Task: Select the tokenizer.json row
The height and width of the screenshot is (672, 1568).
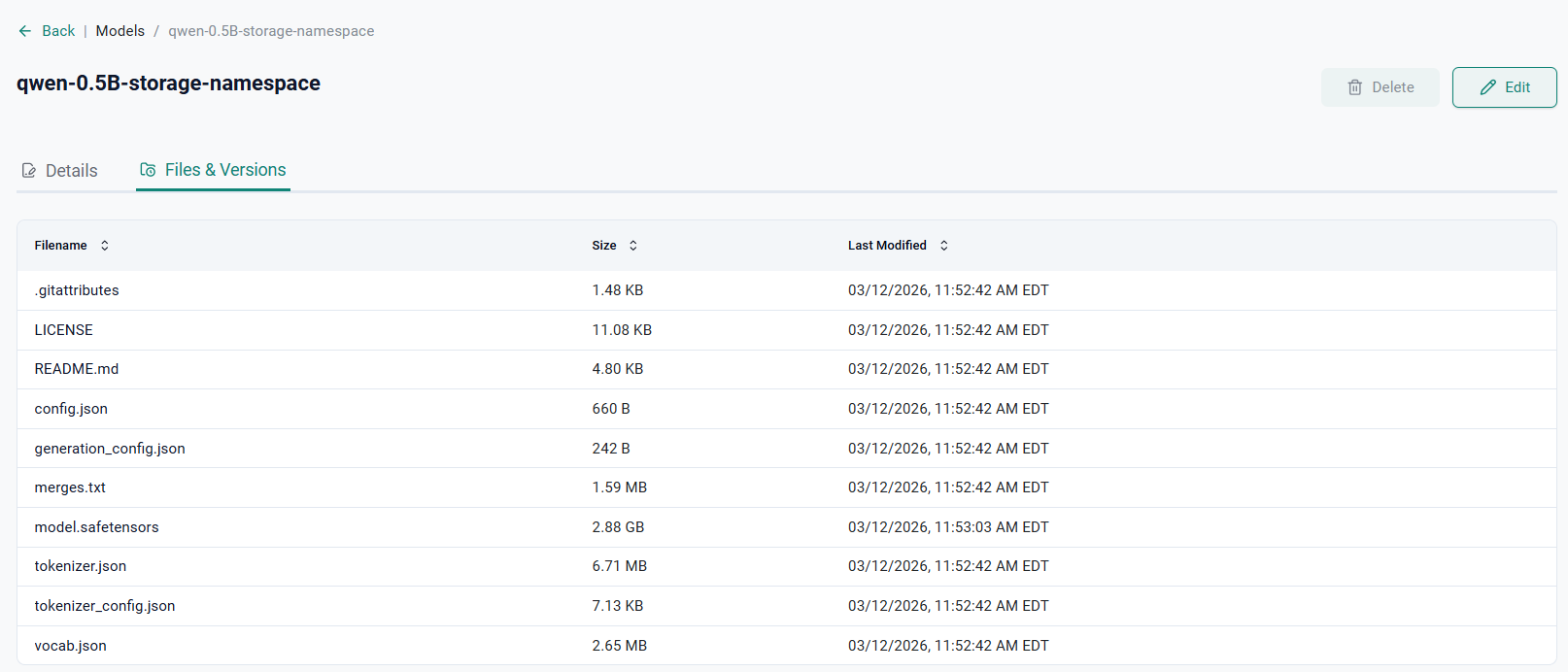Action: 81,566
